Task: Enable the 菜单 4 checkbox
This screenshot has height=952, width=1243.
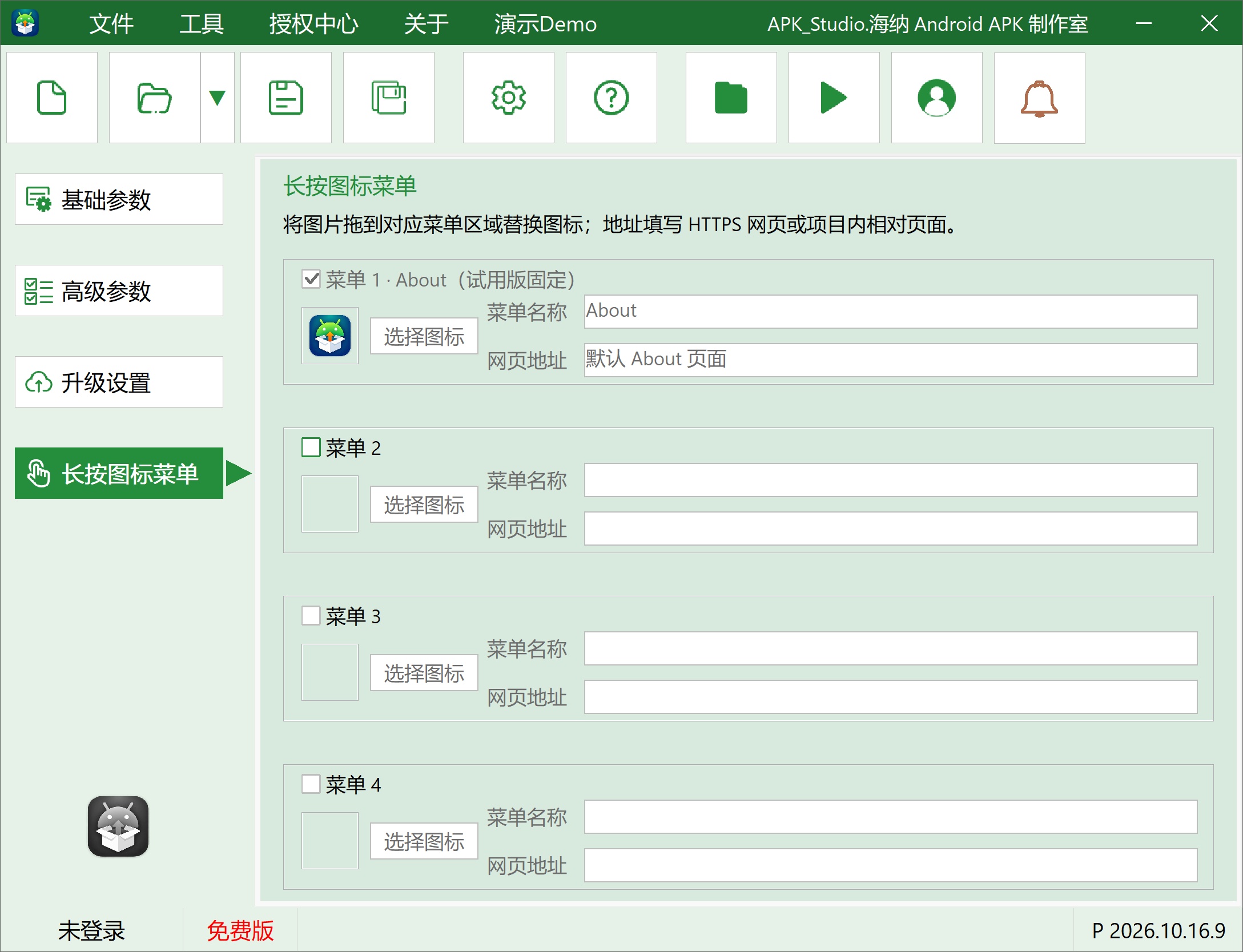Action: (311, 784)
